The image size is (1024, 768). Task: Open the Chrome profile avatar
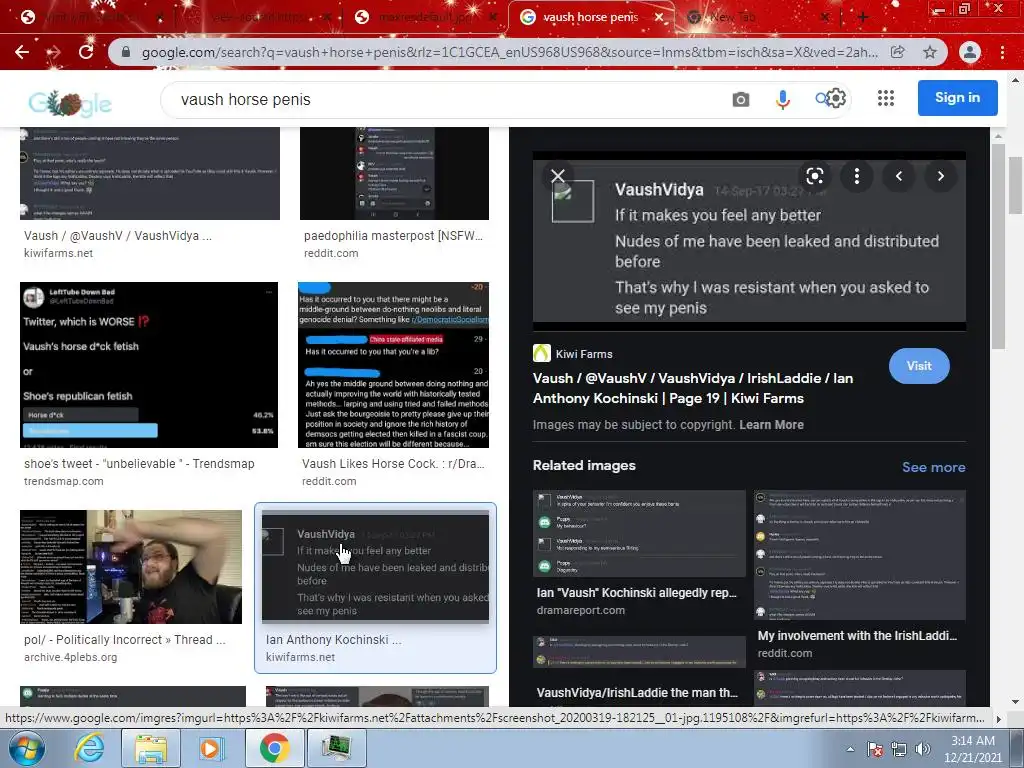pyautogui.click(x=970, y=52)
